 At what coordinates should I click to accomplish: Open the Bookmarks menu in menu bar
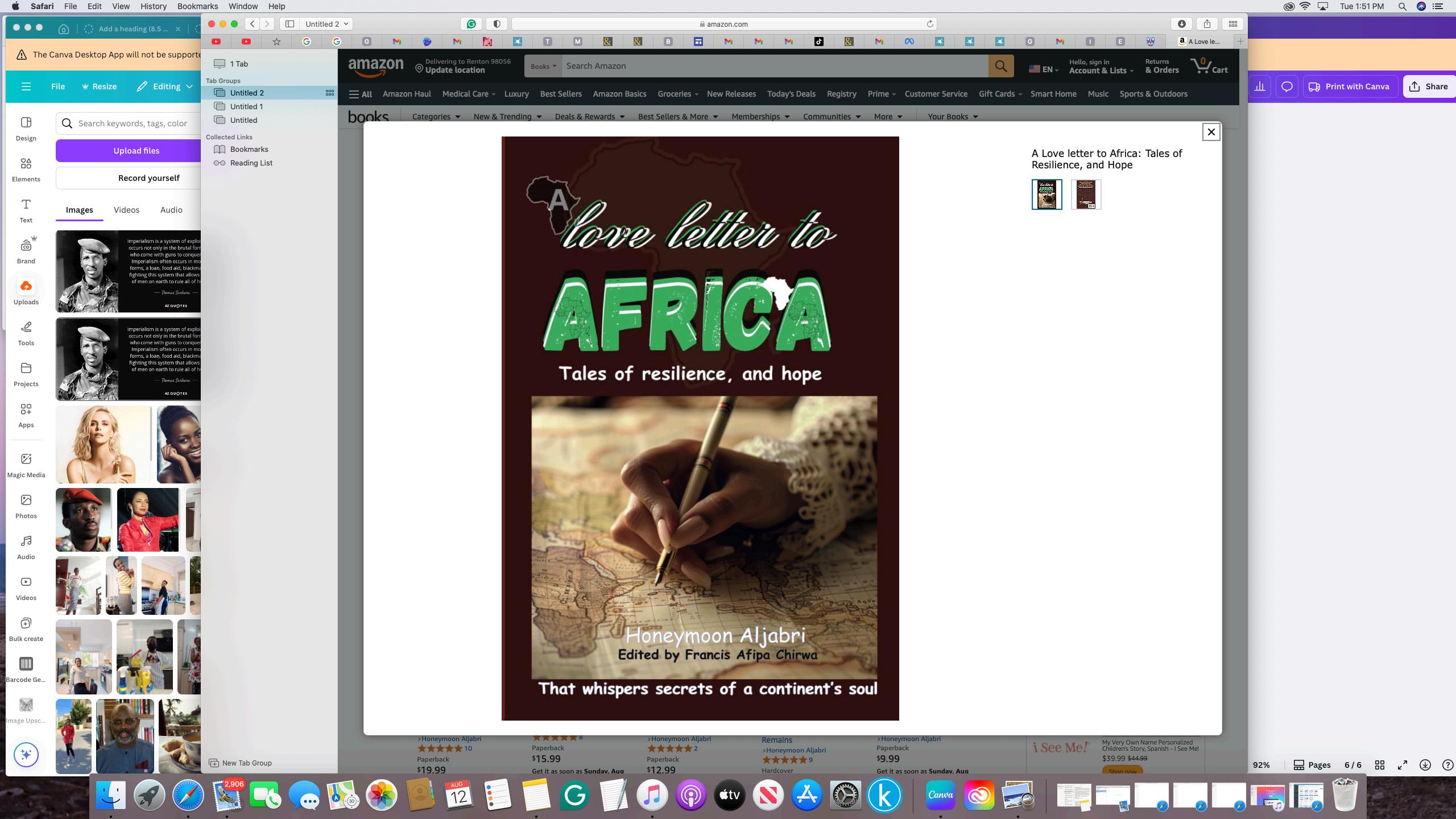click(197, 6)
